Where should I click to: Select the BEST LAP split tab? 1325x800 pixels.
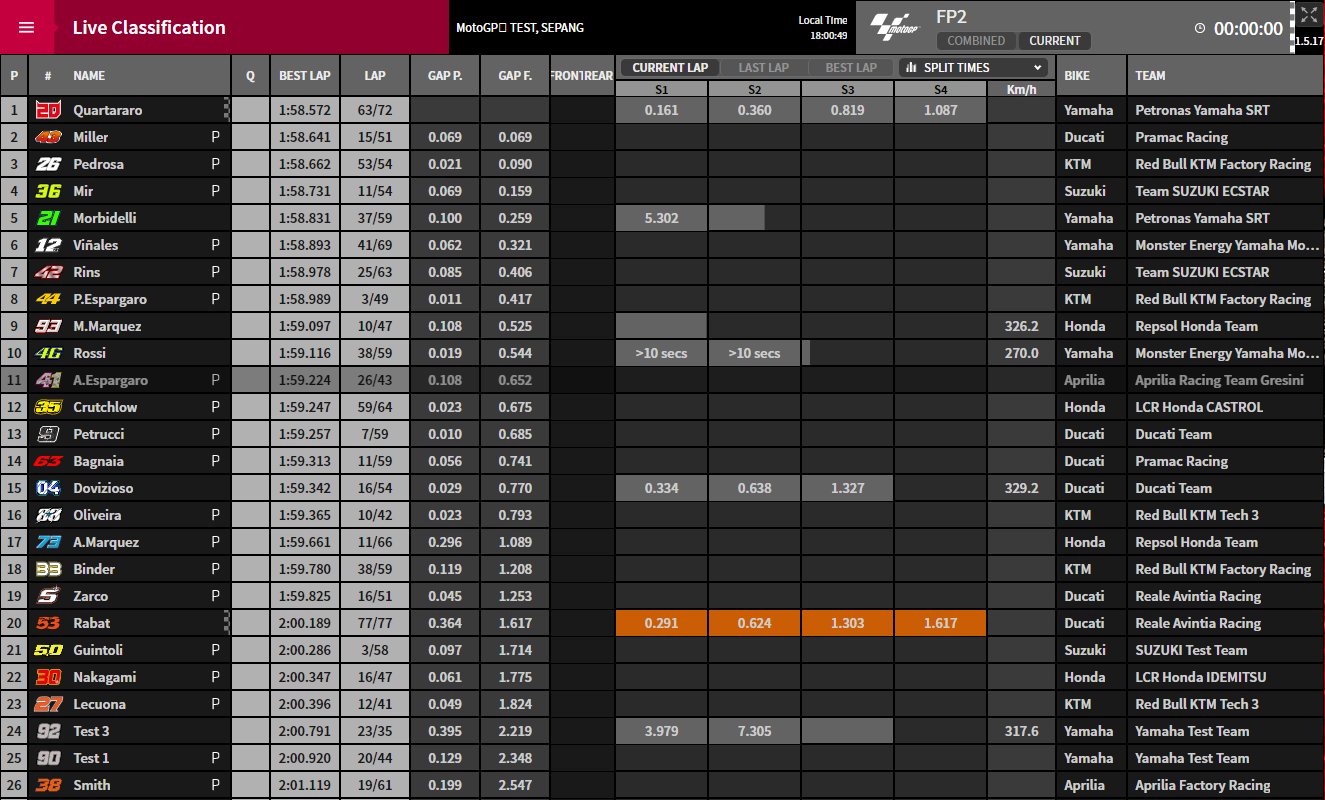tap(851, 67)
